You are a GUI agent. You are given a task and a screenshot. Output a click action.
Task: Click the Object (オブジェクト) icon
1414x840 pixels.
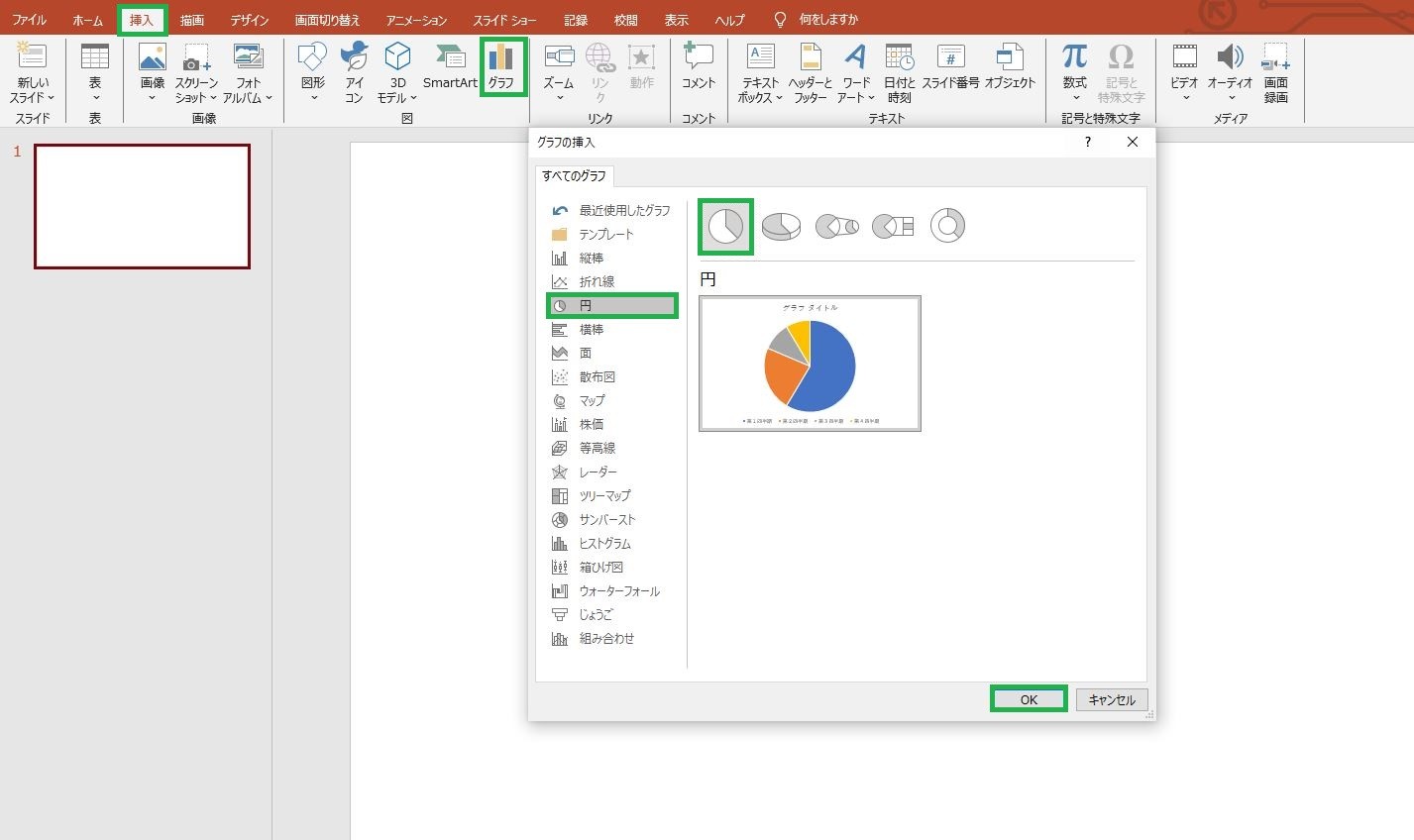pos(1010,57)
